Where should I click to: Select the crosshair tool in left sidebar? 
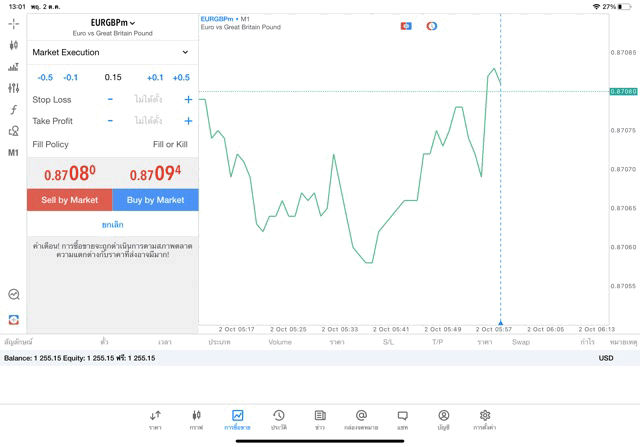click(x=13, y=23)
